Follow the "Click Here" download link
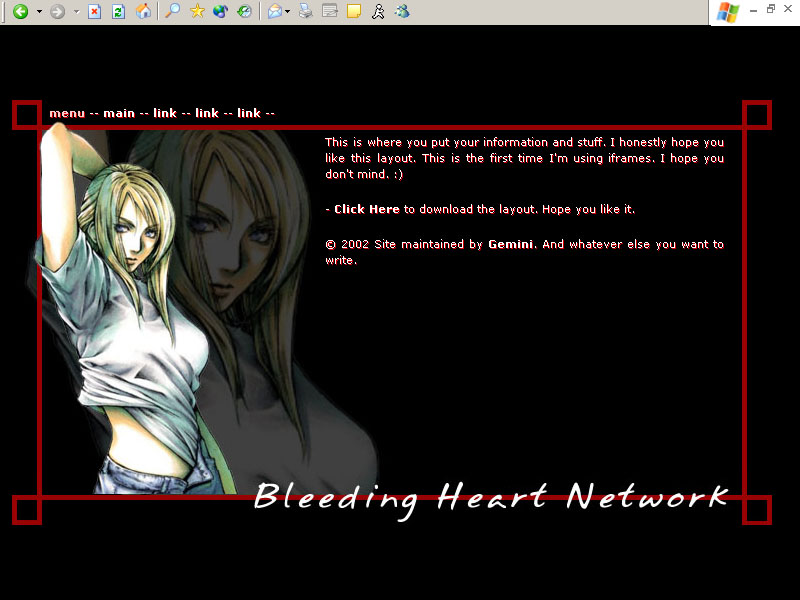 click(366, 209)
